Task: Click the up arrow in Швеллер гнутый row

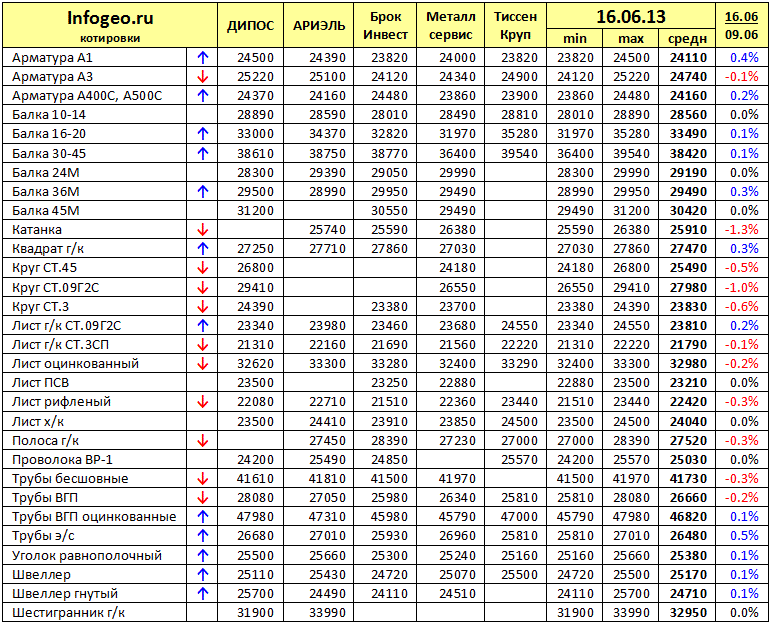Action: [203, 594]
